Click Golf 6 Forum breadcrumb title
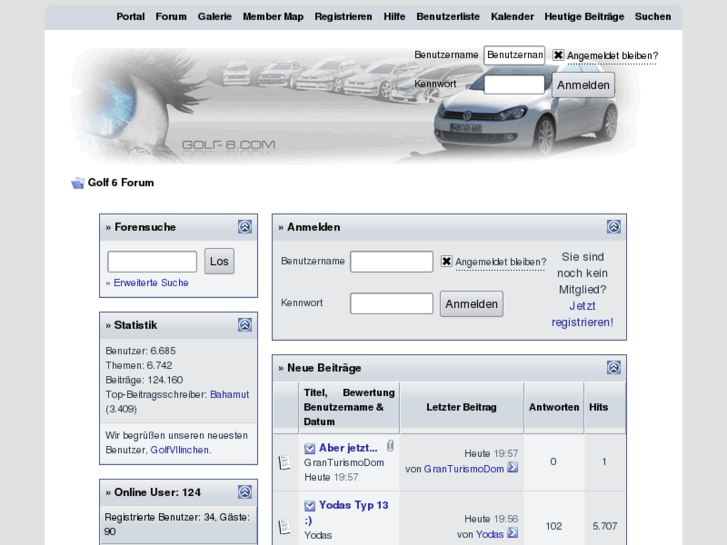Screen dimensions: 727x545 (x=121, y=183)
